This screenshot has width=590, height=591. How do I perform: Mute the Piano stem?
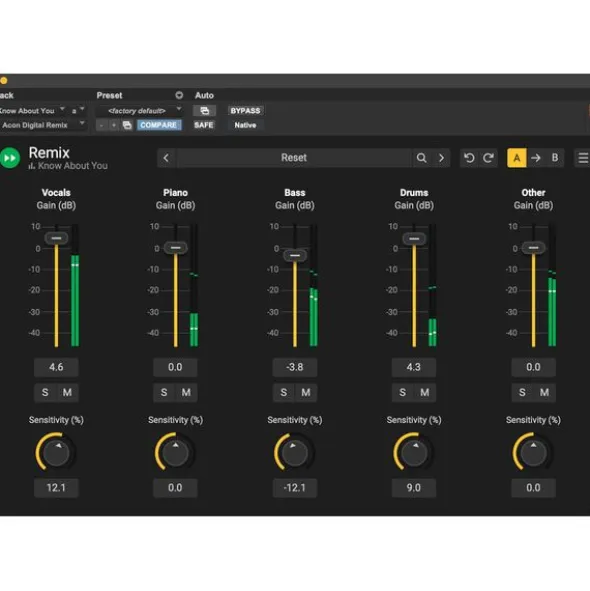186,392
